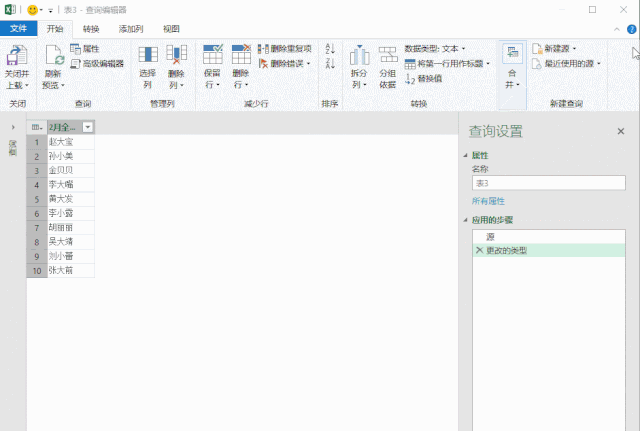The image size is (640, 431).
Task: Click the smiley feedback icon
Action: 32,10
